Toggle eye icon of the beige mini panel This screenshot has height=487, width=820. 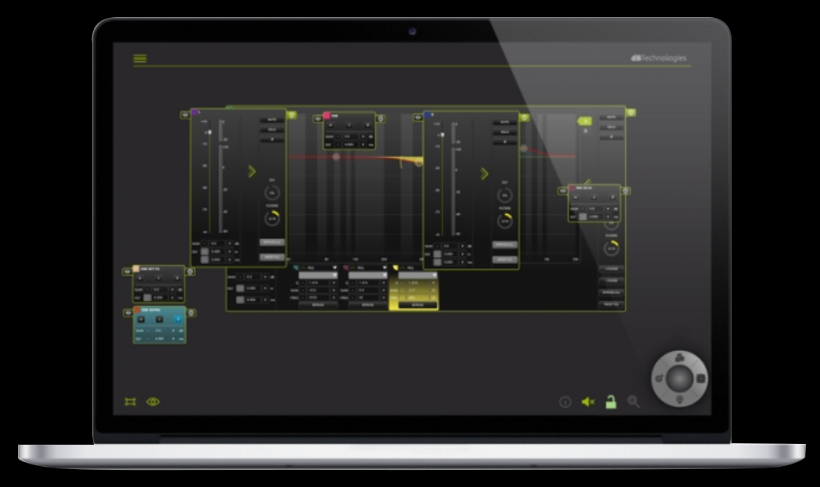tap(127, 271)
